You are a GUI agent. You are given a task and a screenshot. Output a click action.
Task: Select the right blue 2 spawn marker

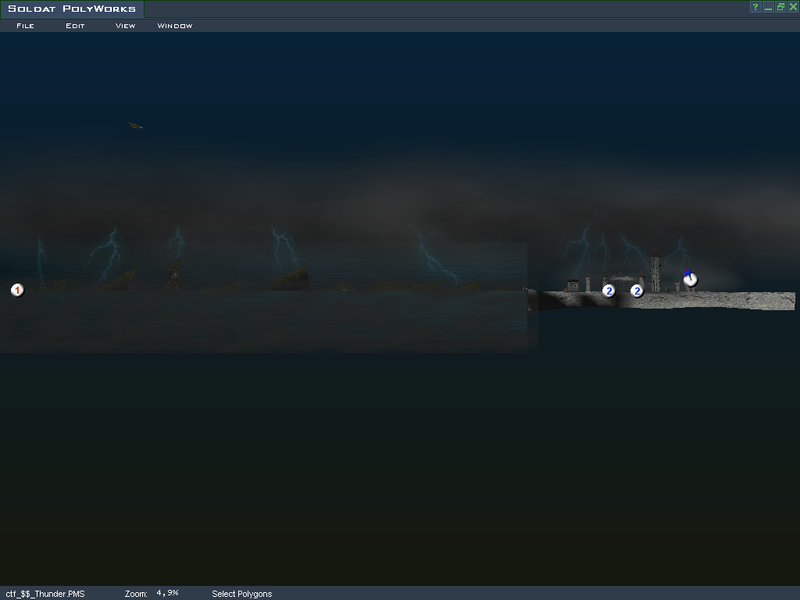(637, 291)
